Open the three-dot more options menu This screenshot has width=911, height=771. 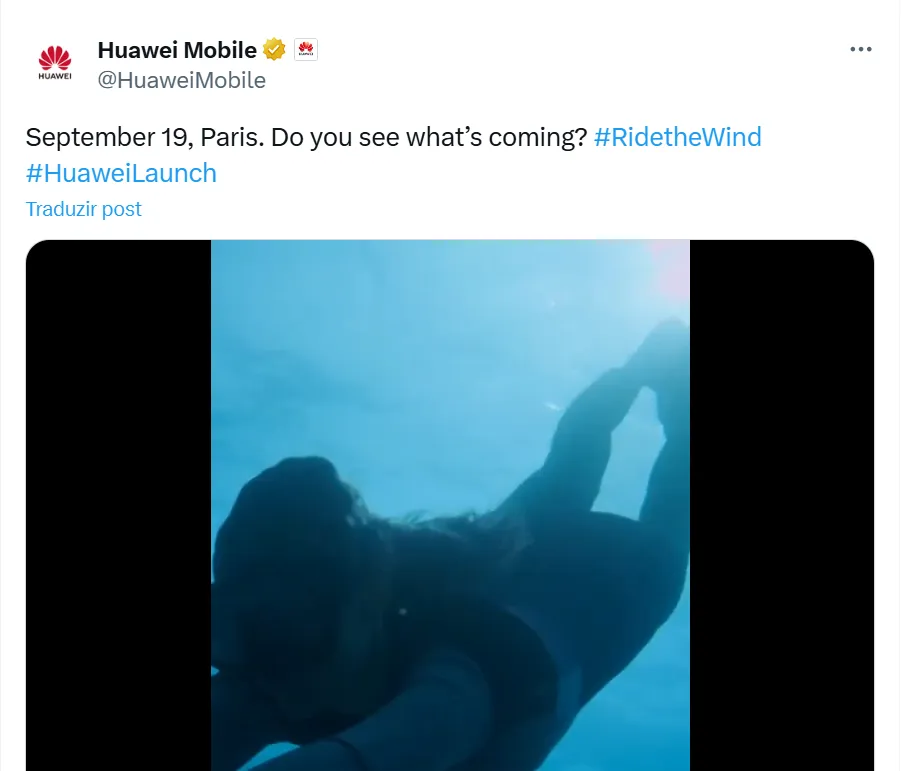pos(860,49)
